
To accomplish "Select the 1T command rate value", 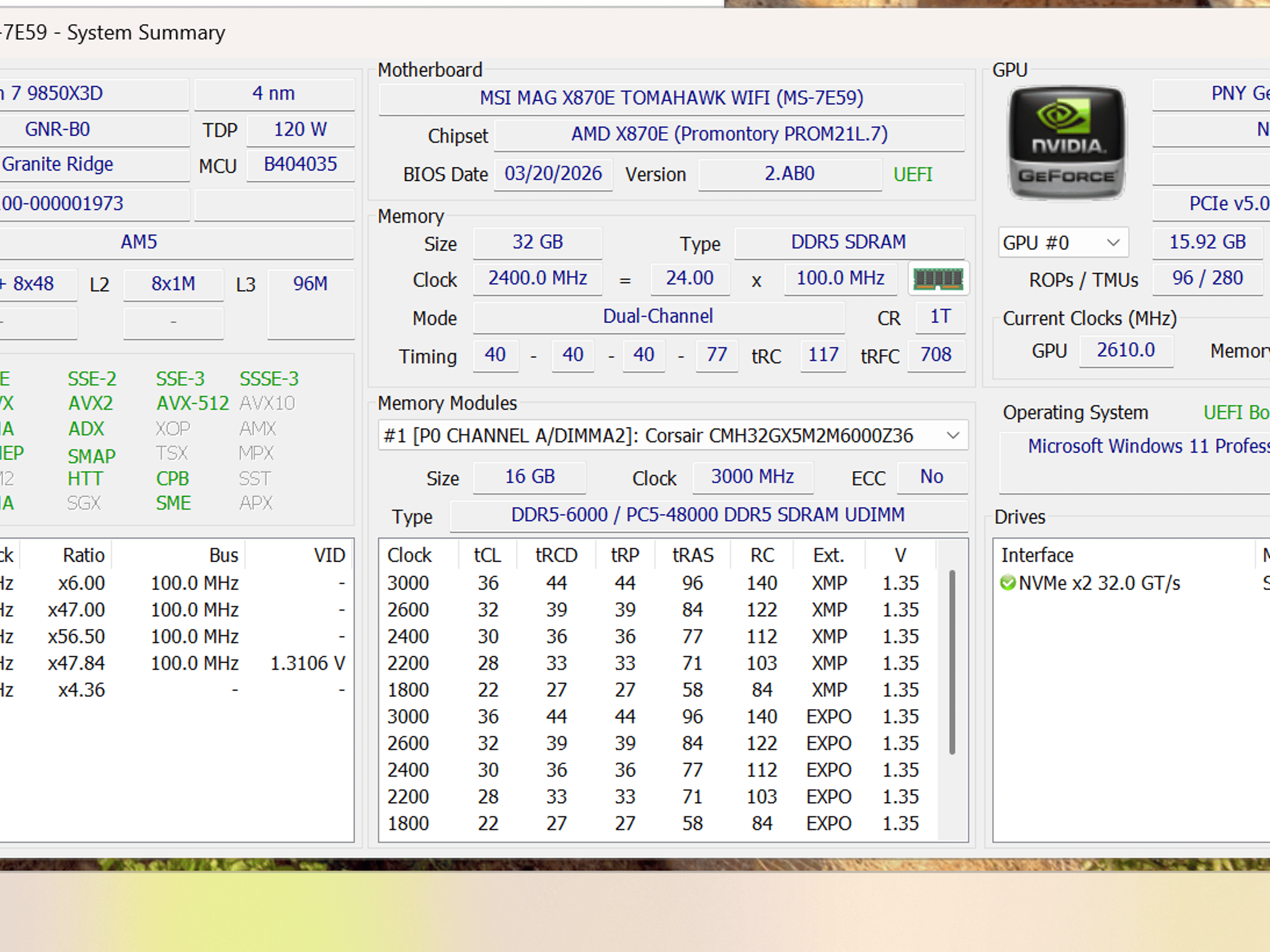I will click(x=940, y=317).
